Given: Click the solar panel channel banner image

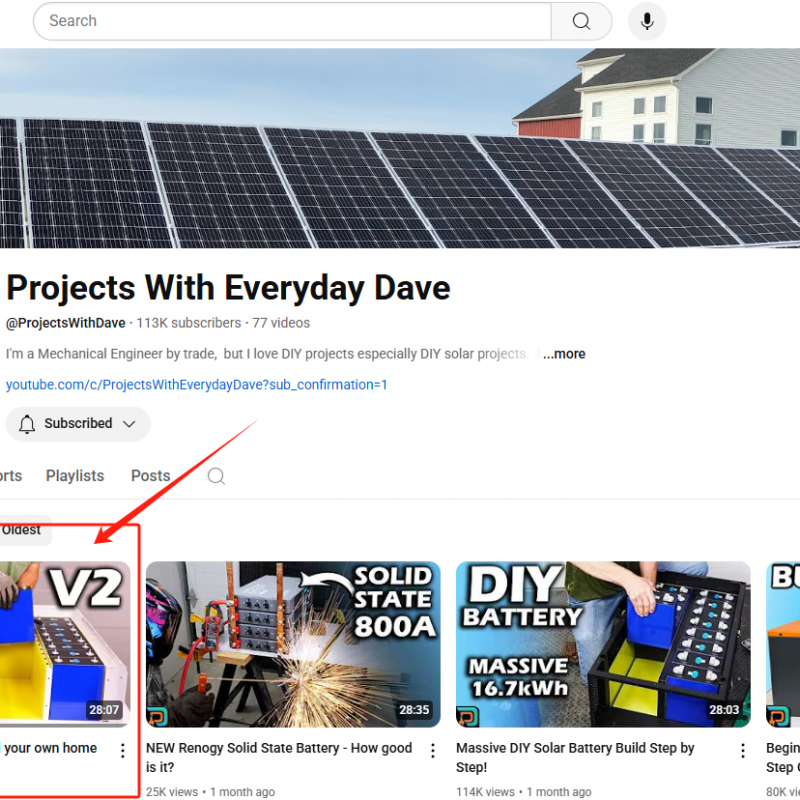Looking at the screenshot, I should [x=400, y=150].
